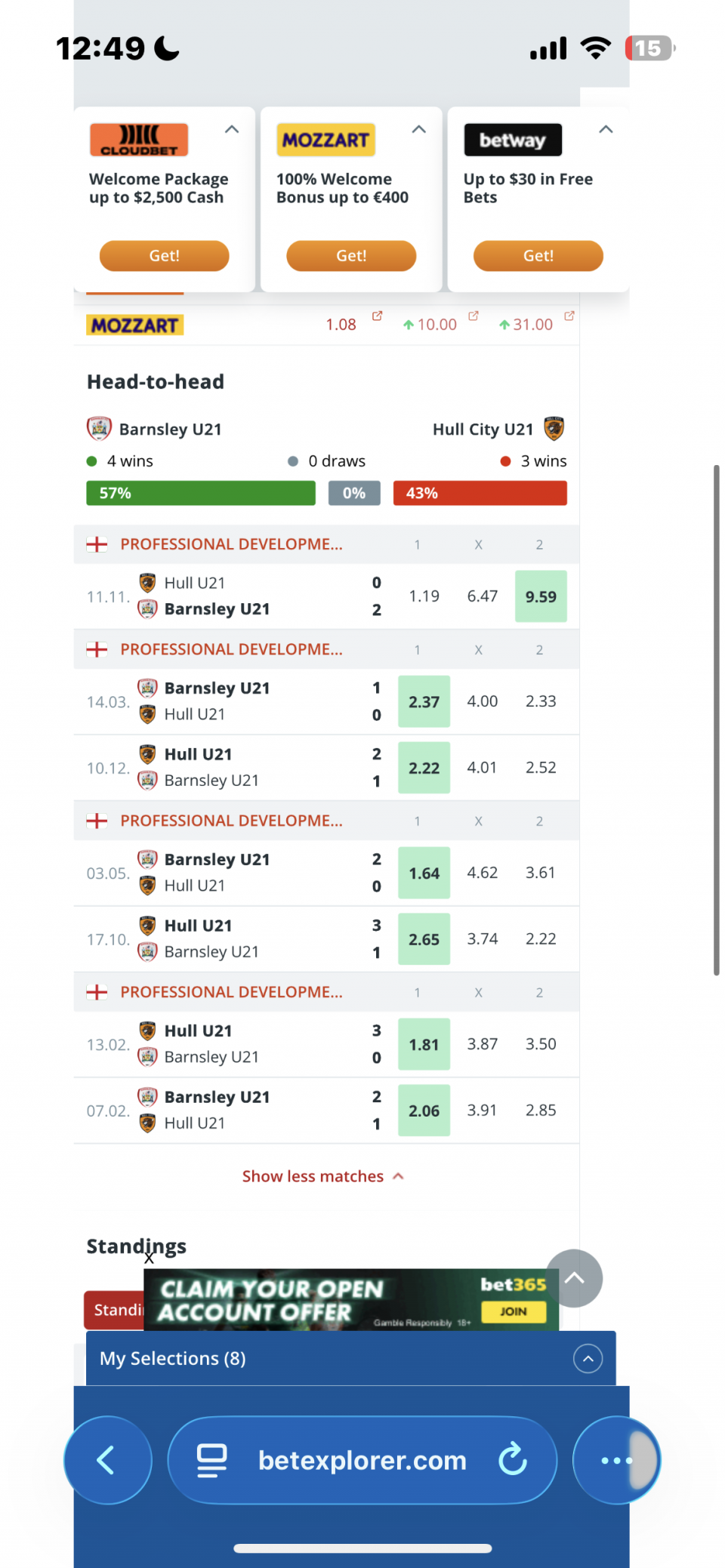The height and width of the screenshot is (1568, 725).
Task: Tap the browser back arrow button
Action: point(106,1460)
